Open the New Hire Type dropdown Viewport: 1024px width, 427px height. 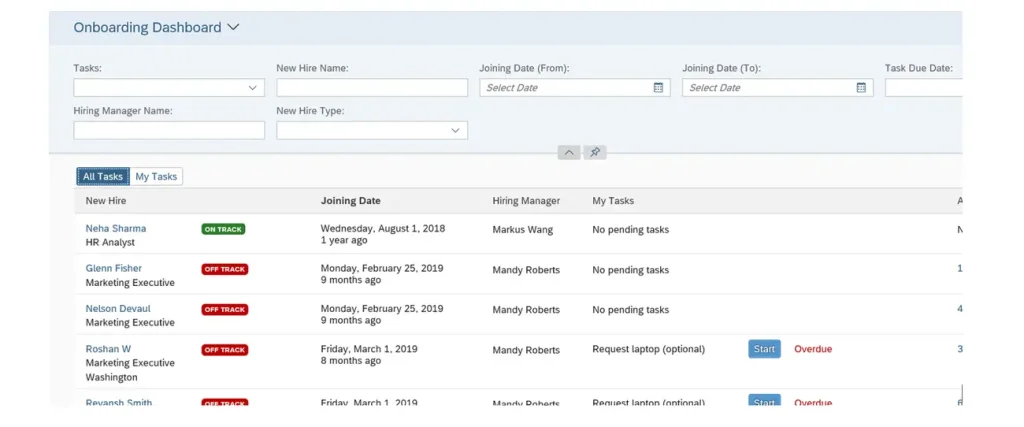pyautogui.click(x=456, y=130)
